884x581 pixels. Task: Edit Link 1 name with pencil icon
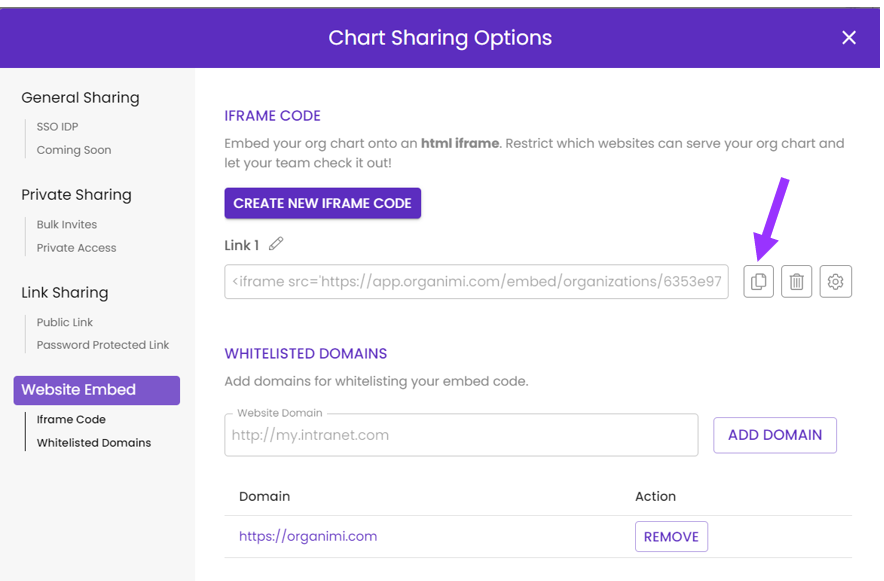click(276, 243)
